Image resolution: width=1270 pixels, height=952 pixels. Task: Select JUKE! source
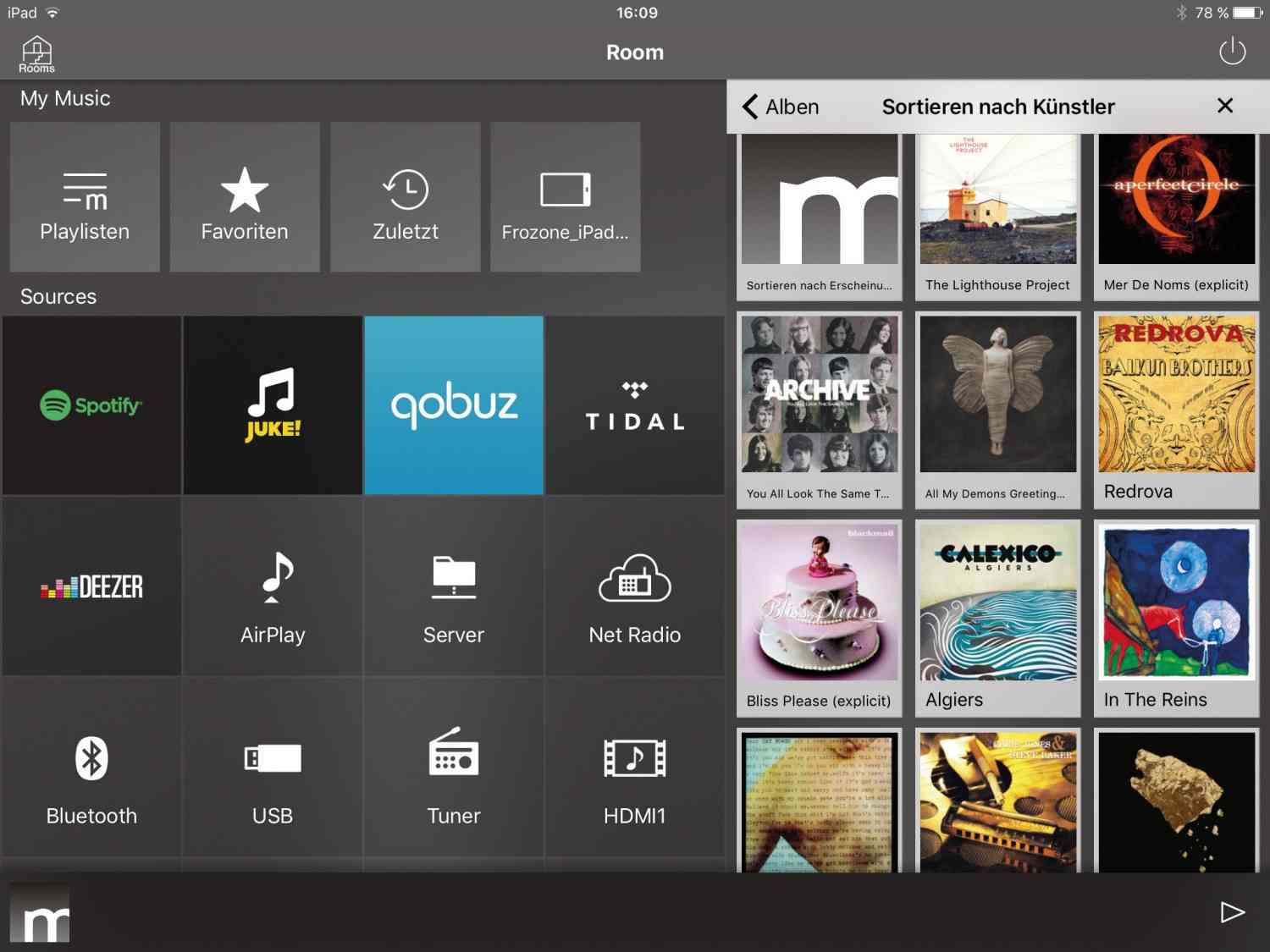(x=273, y=404)
